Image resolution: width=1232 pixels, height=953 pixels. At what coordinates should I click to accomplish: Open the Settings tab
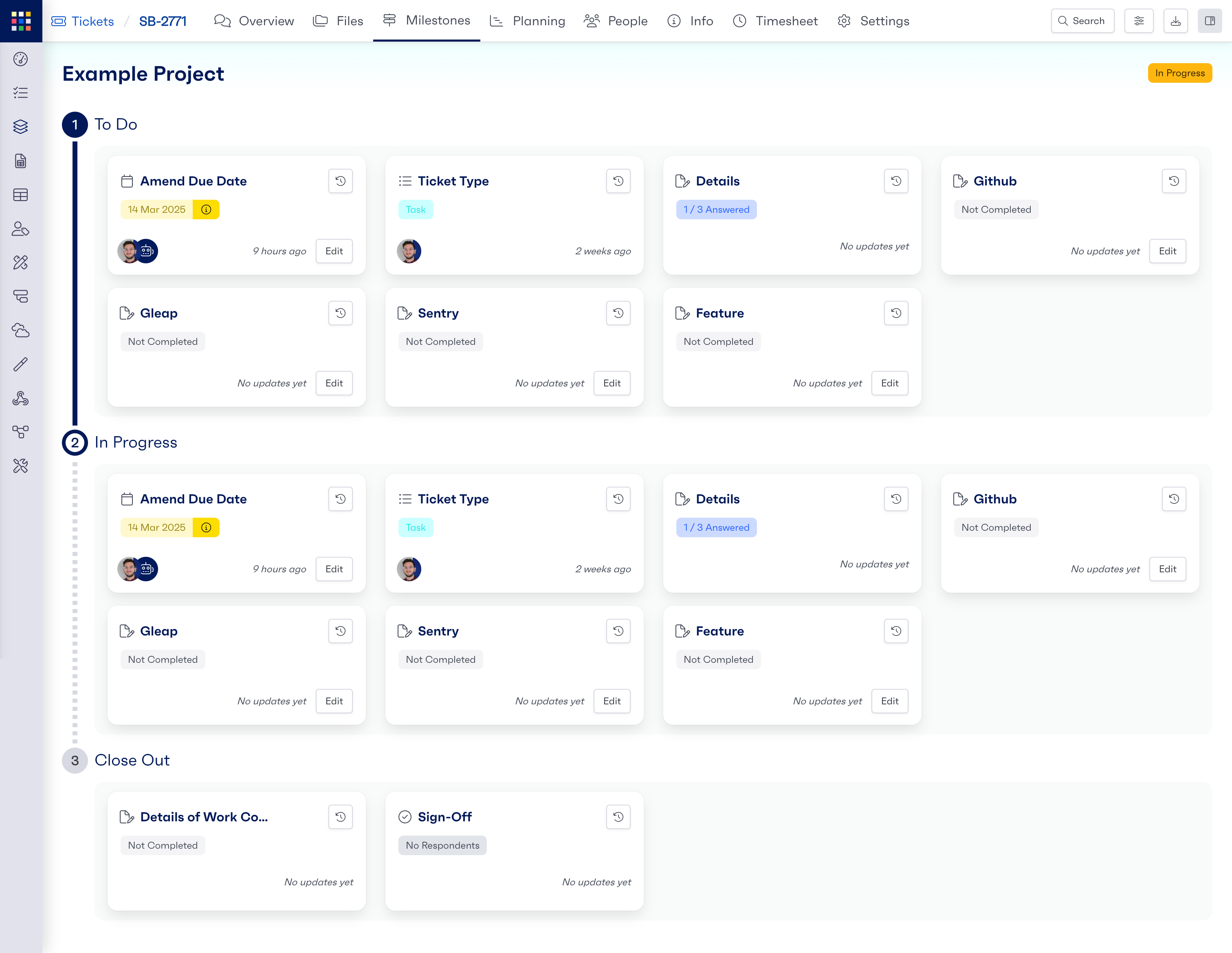coord(873,21)
